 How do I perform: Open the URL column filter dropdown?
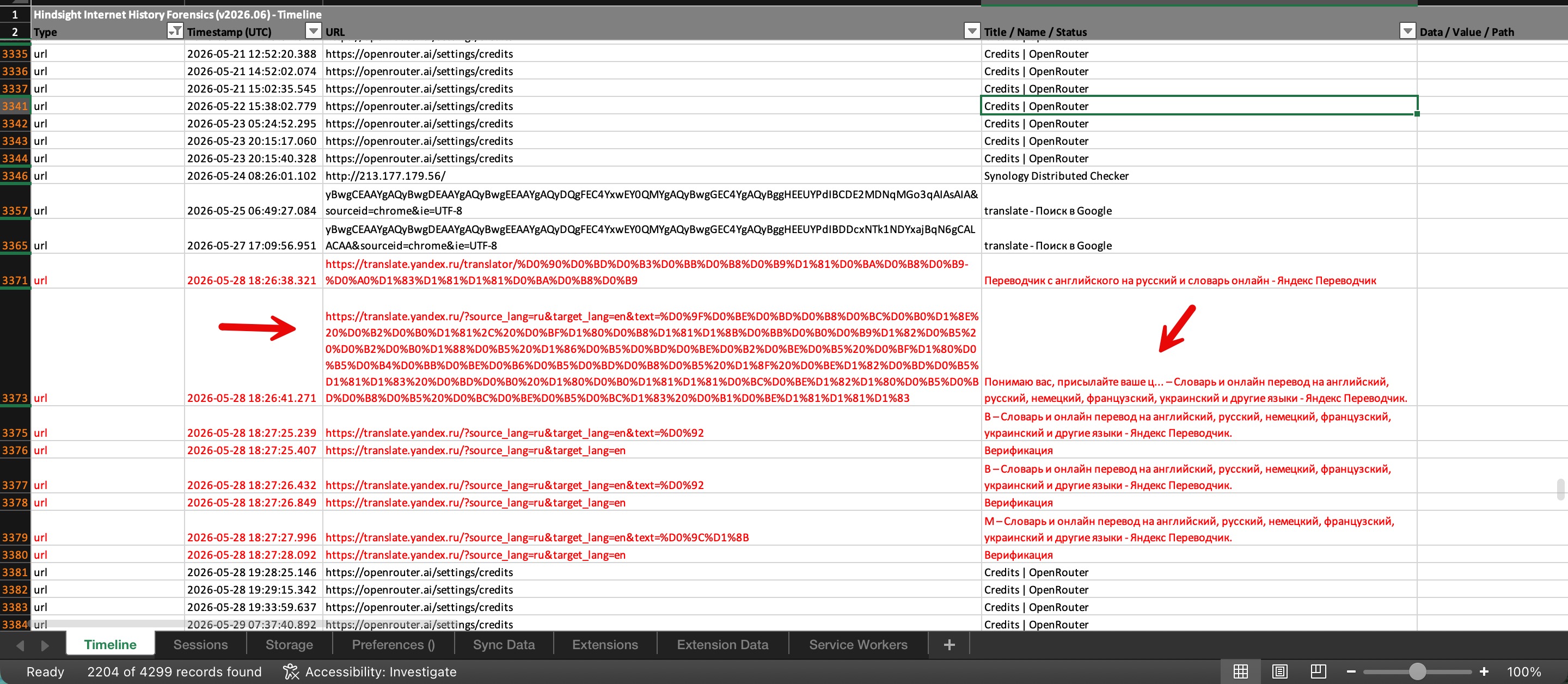pyautogui.click(x=972, y=31)
